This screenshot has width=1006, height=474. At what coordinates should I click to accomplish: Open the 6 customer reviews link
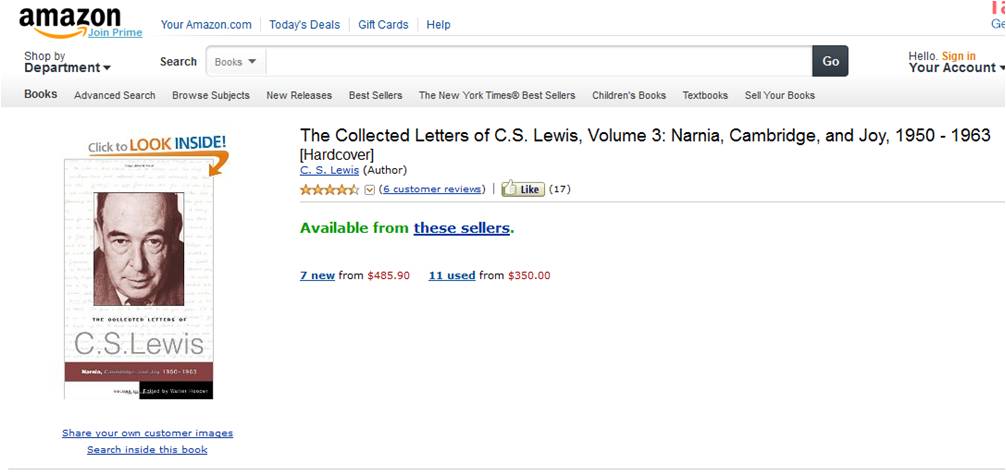[x=432, y=189]
